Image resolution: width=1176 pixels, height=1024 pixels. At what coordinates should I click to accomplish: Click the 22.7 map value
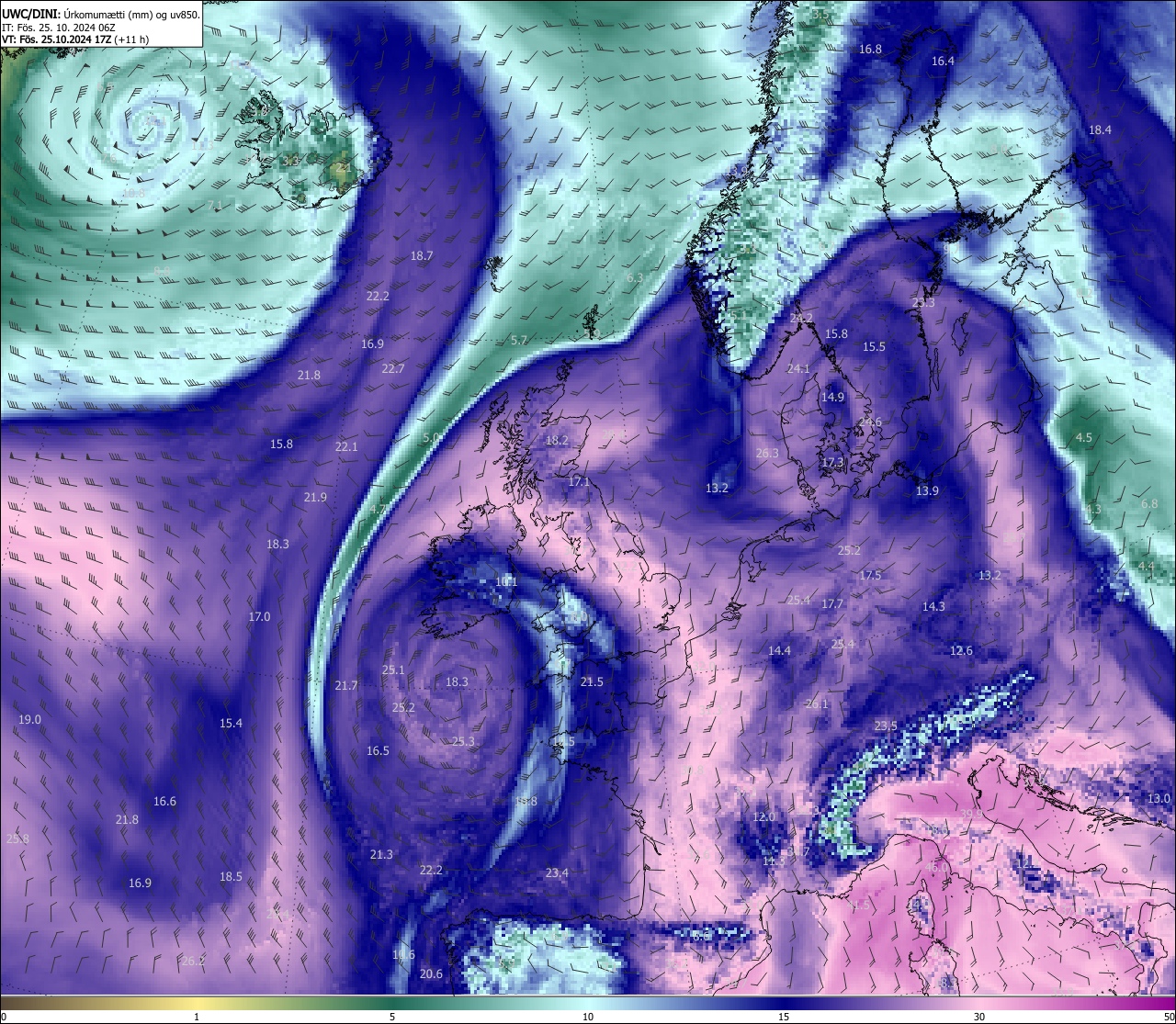(x=393, y=369)
